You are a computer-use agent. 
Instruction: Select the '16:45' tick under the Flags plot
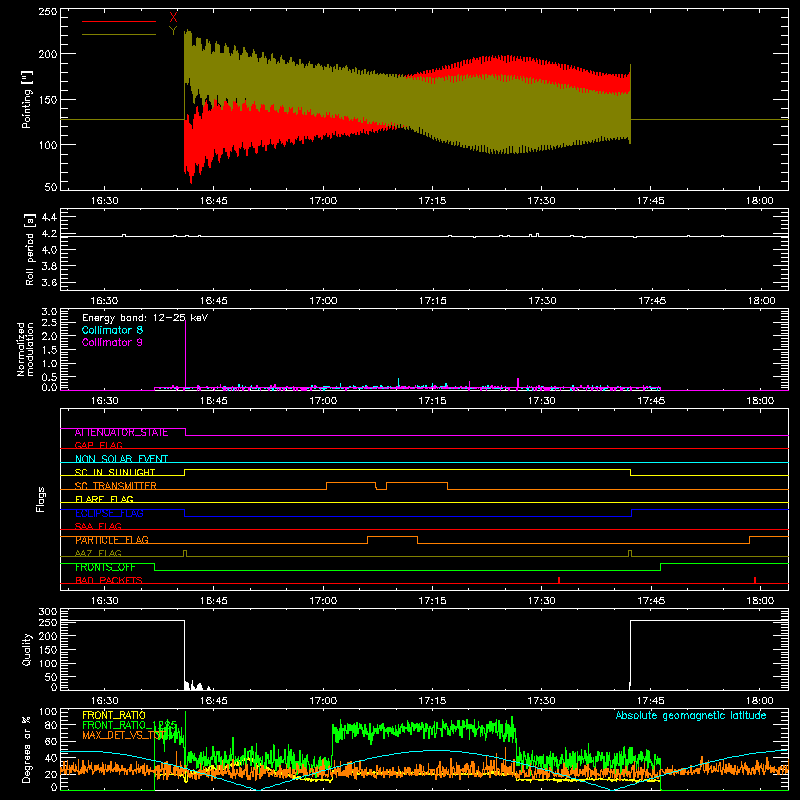[214, 601]
